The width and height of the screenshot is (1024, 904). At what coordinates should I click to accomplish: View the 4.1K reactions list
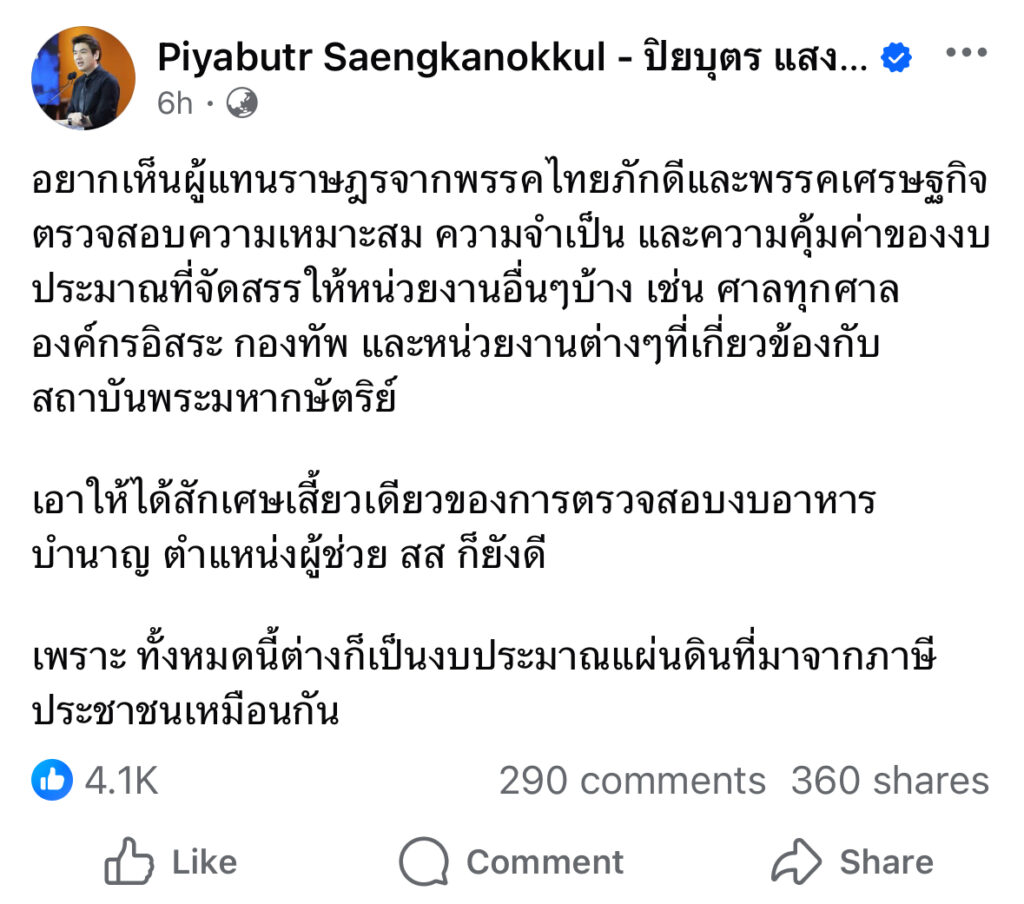coord(121,780)
